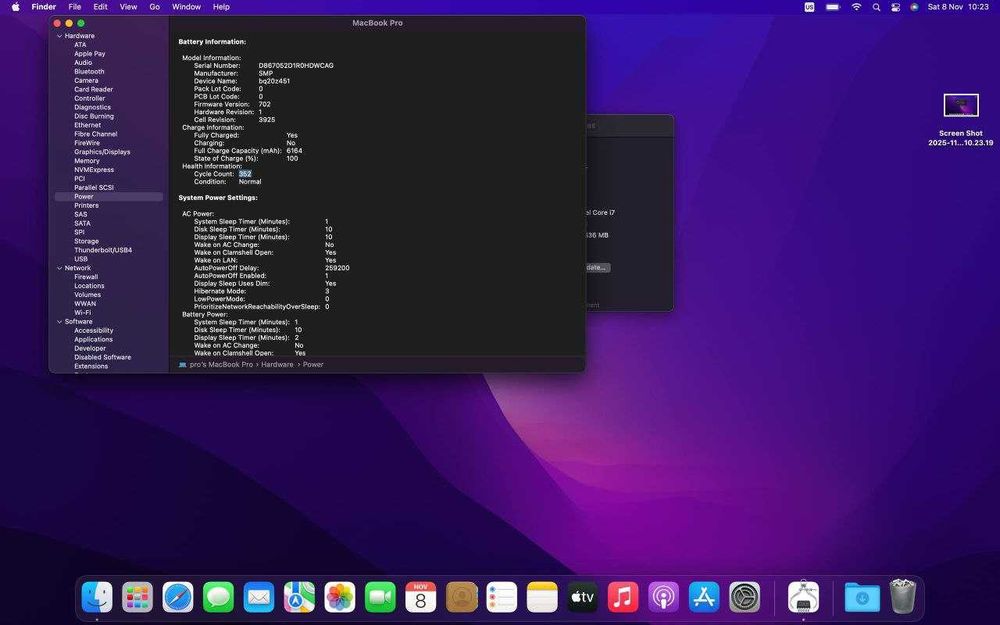Open the Contacts app in the Dock
The width and height of the screenshot is (1000, 625).
(x=462, y=598)
